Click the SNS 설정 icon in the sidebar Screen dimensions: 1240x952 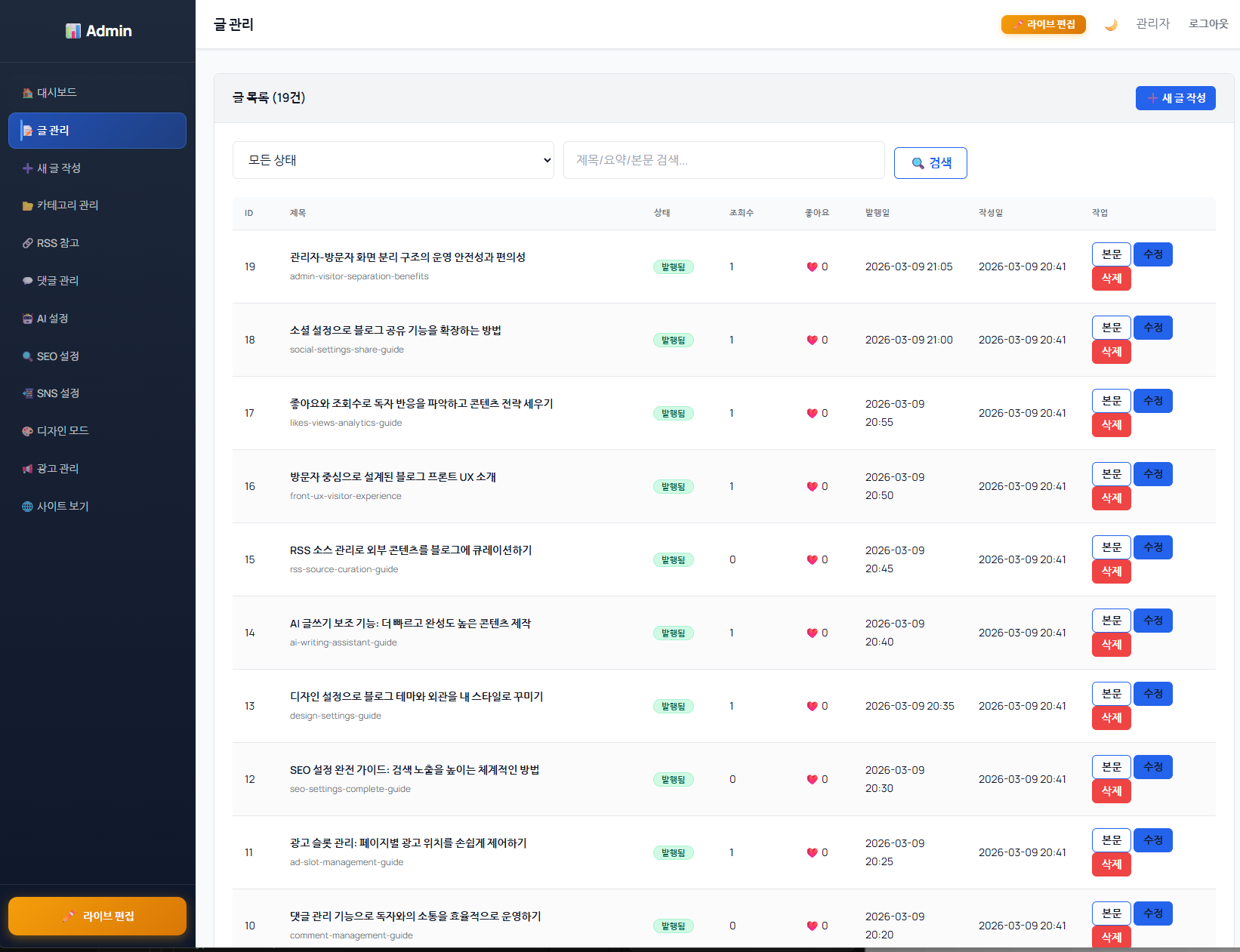click(27, 393)
